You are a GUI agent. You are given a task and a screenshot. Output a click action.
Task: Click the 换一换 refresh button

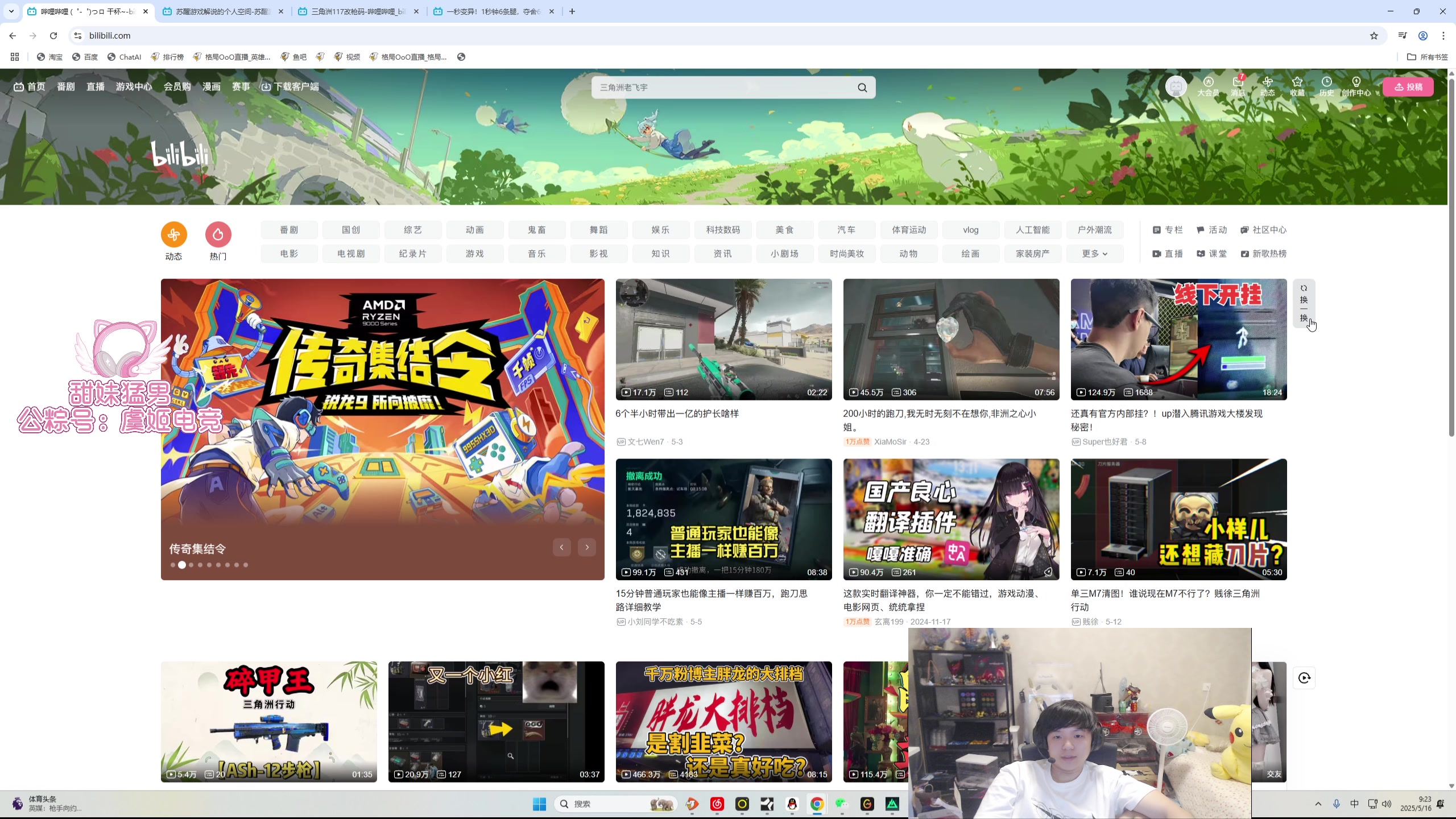(1304, 303)
